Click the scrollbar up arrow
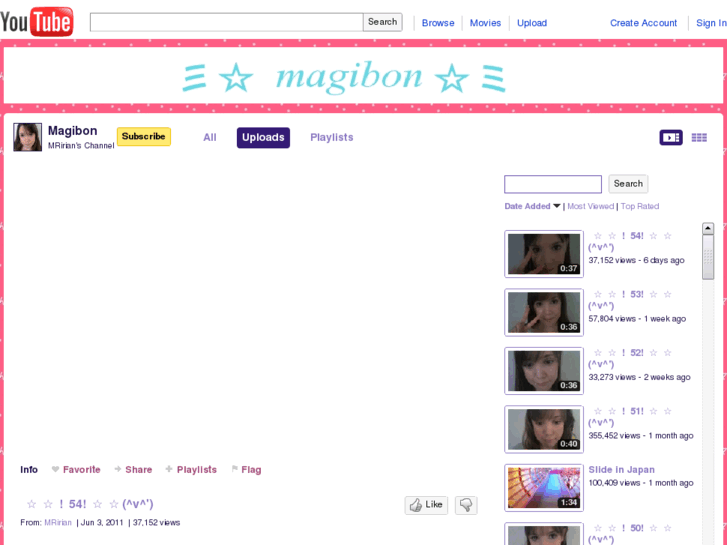The height and width of the screenshot is (545, 727). [708, 228]
